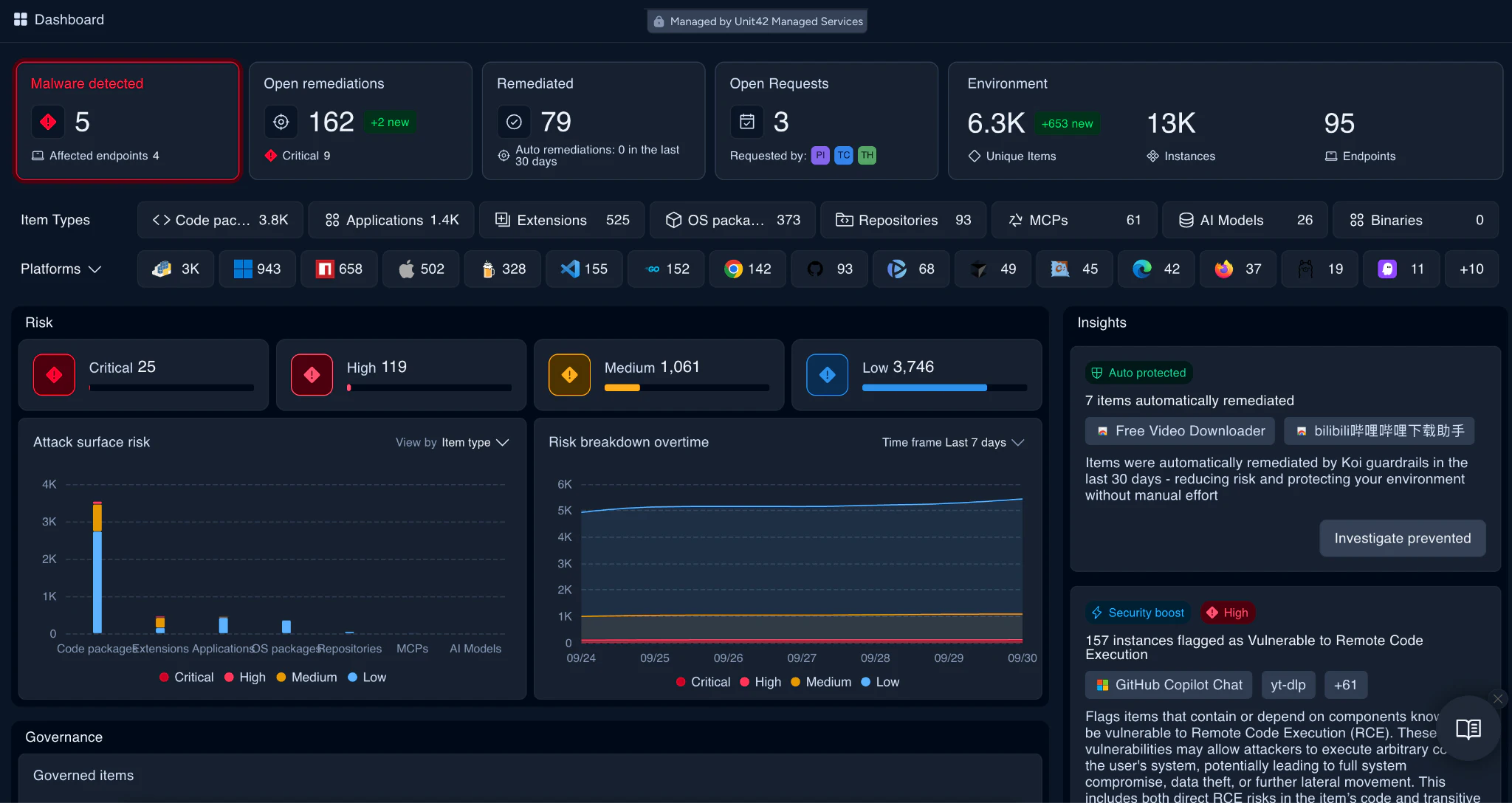
Task: Click the red malware detected diamond icon
Action: point(49,122)
